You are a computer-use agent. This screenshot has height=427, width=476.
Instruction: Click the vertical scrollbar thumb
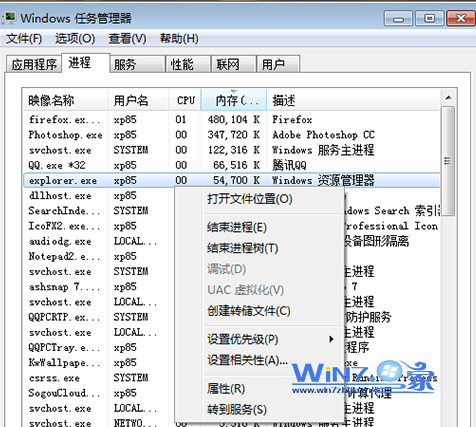pos(448,161)
